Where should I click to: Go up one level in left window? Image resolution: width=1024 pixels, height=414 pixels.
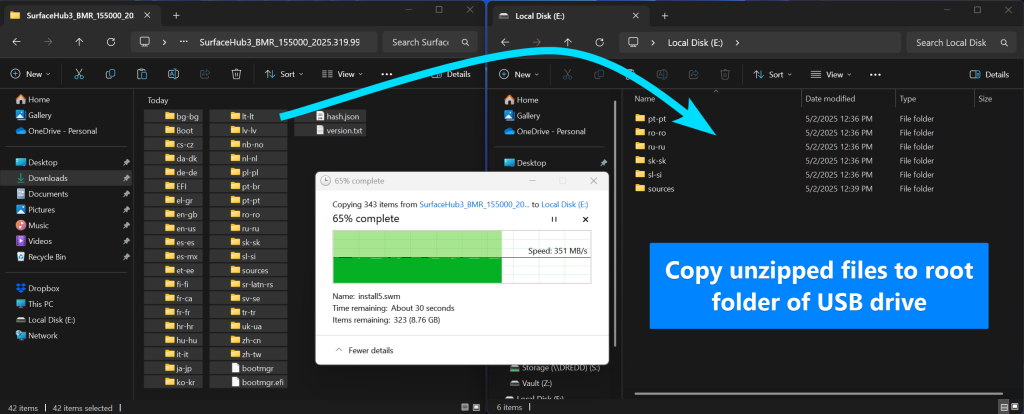pos(79,42)
